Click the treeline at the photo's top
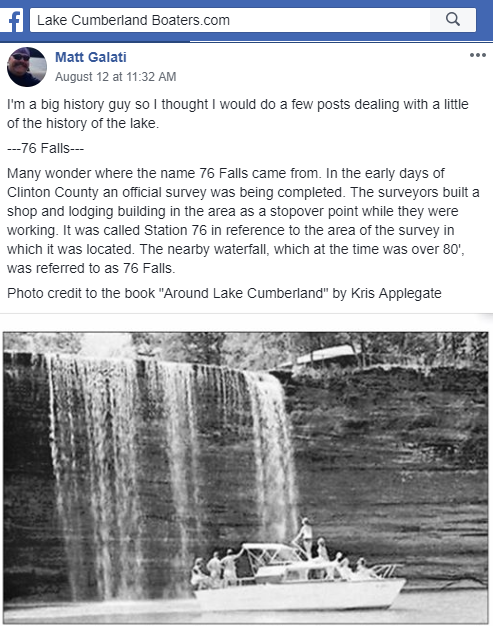This screenshot has height=626, width=494. pos(246,343)
